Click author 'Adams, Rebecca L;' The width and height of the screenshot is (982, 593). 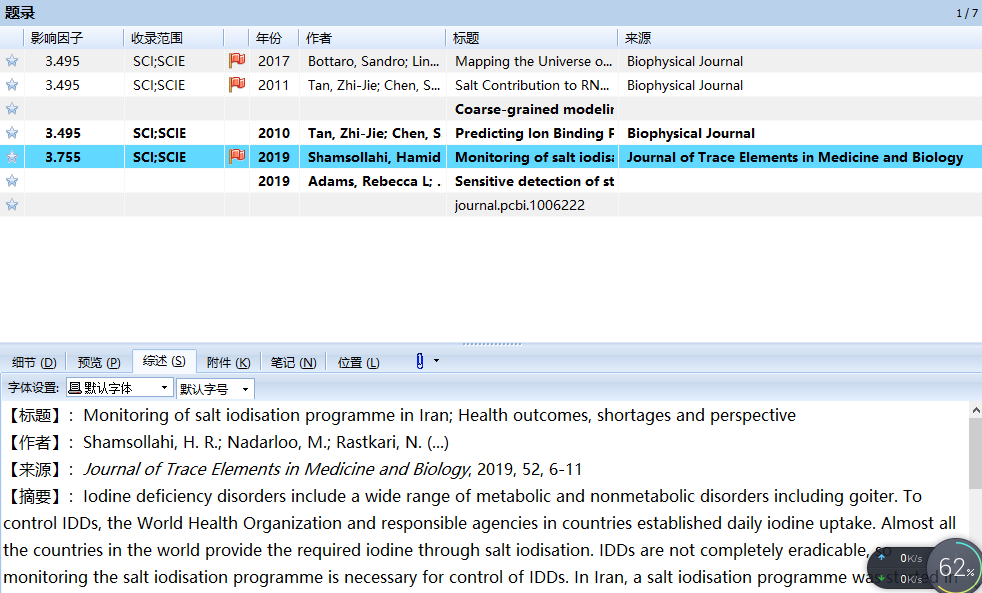click(x=374, y=181)
